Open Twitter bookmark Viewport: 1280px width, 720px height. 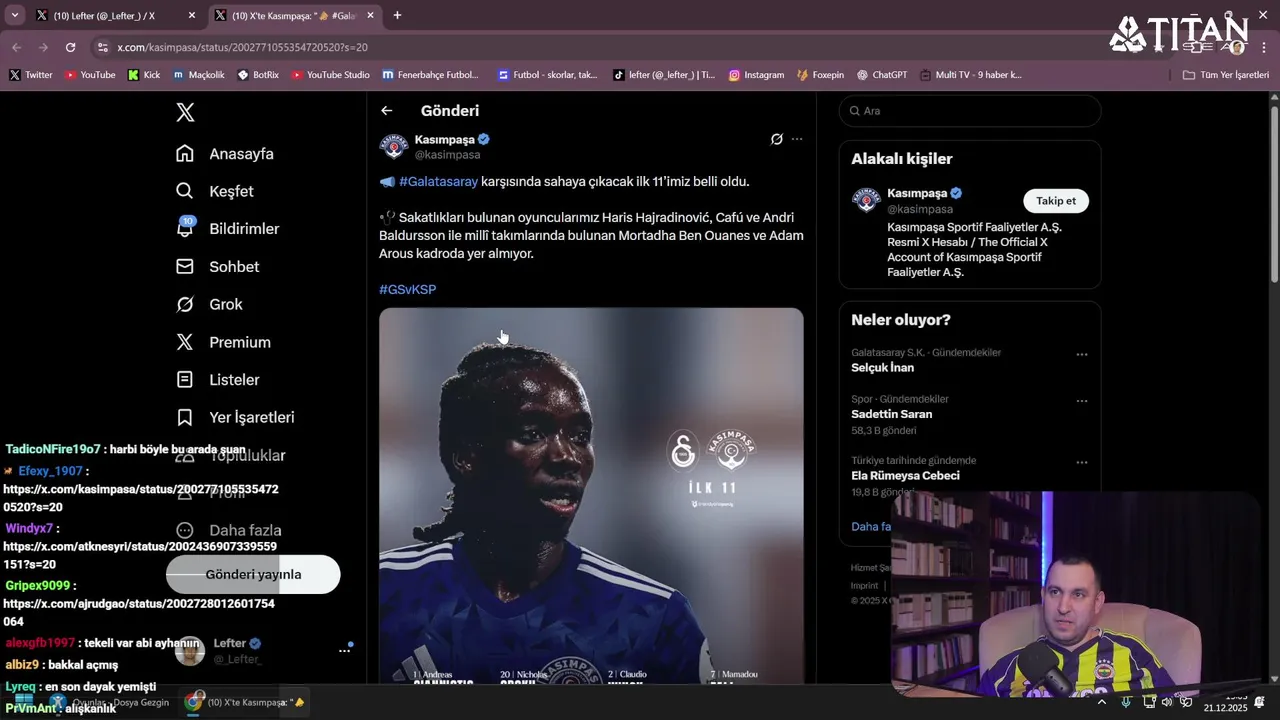[31, 75]
